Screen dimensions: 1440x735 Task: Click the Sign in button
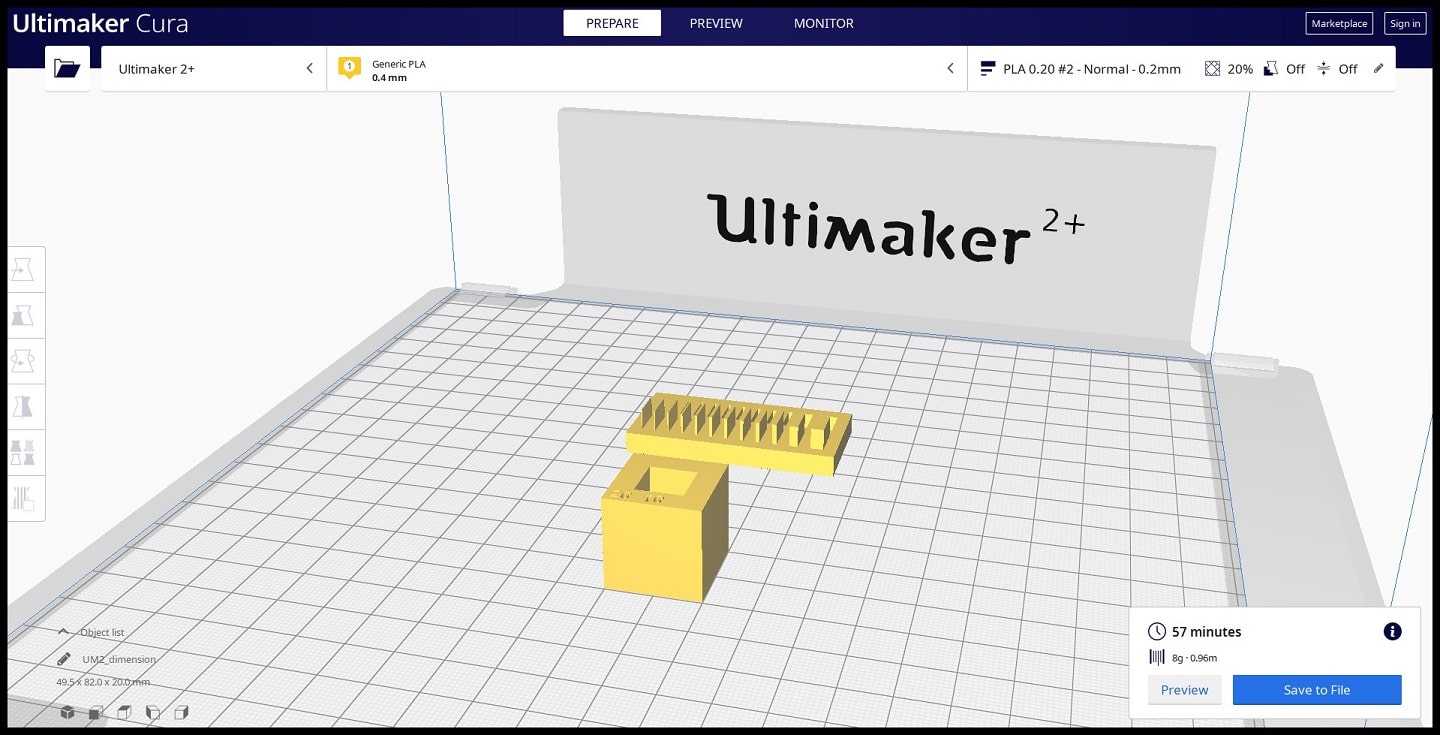point(1405,24)
